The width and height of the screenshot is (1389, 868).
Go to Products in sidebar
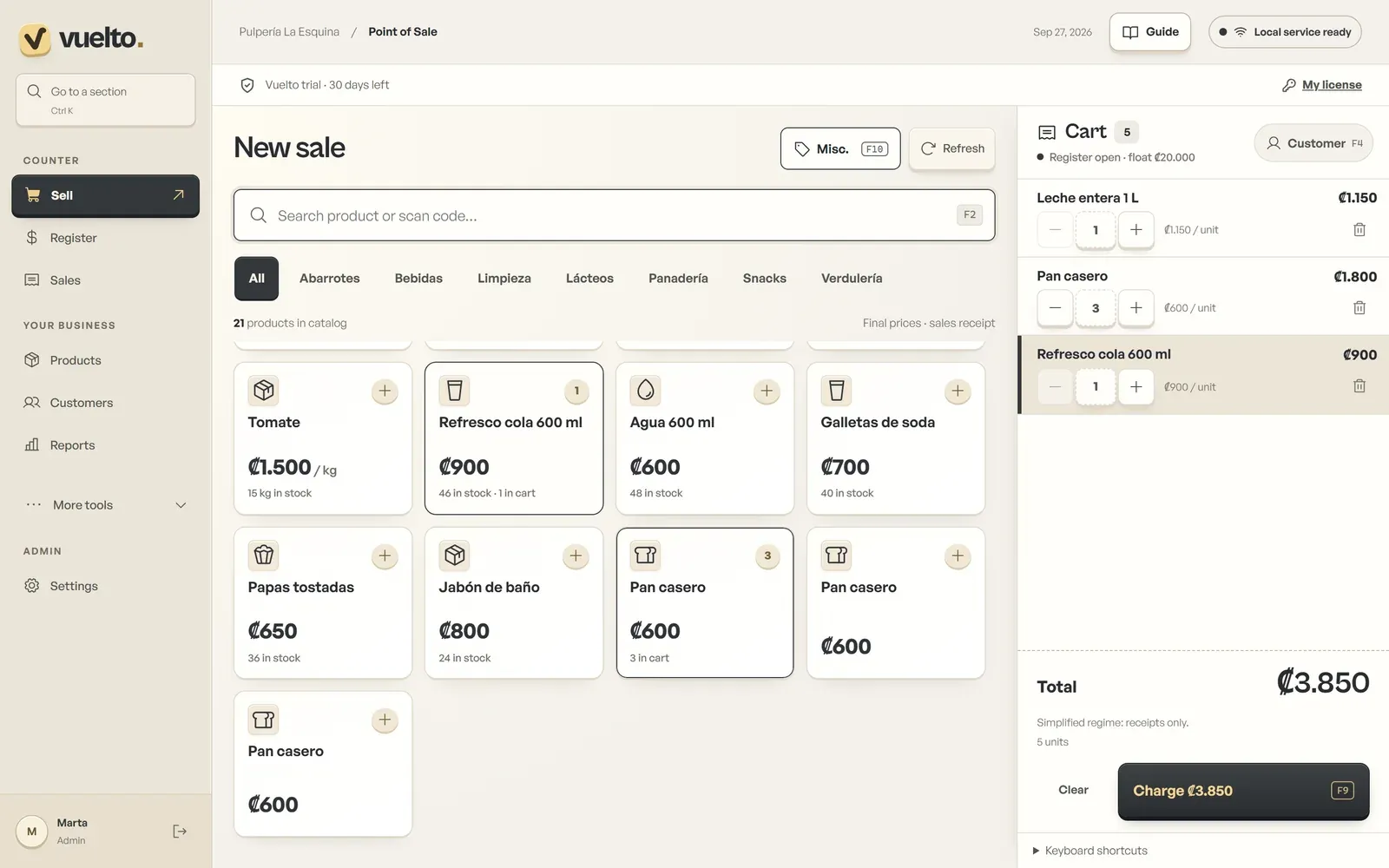click(x=105, y=360)
